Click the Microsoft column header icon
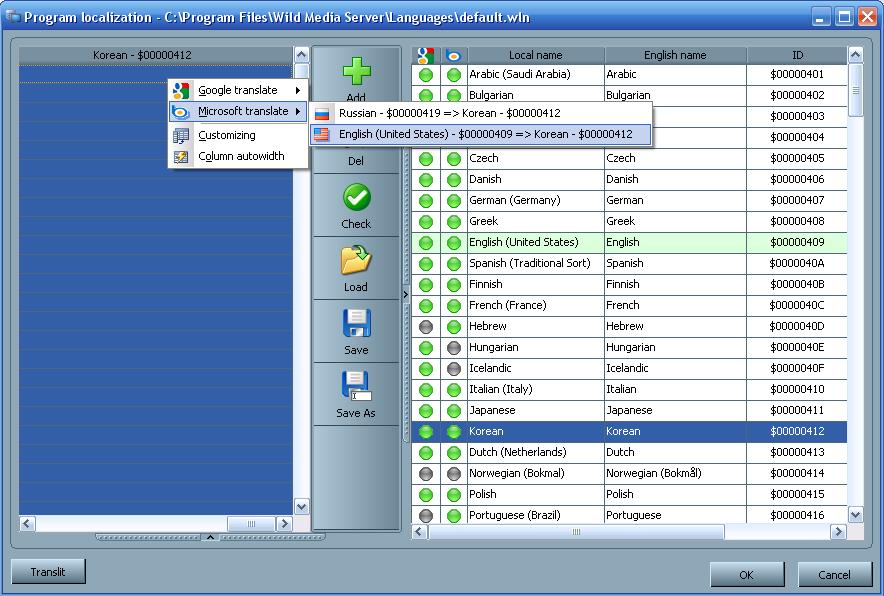The height and width of the screenshot is (596, 884). click(454, 56)
